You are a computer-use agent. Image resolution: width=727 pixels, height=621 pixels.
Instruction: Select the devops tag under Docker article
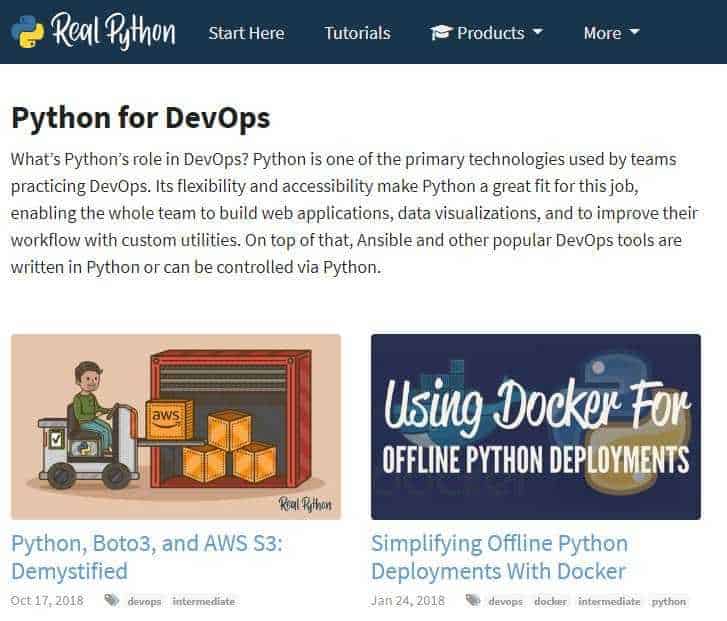(x=505, y=601)
